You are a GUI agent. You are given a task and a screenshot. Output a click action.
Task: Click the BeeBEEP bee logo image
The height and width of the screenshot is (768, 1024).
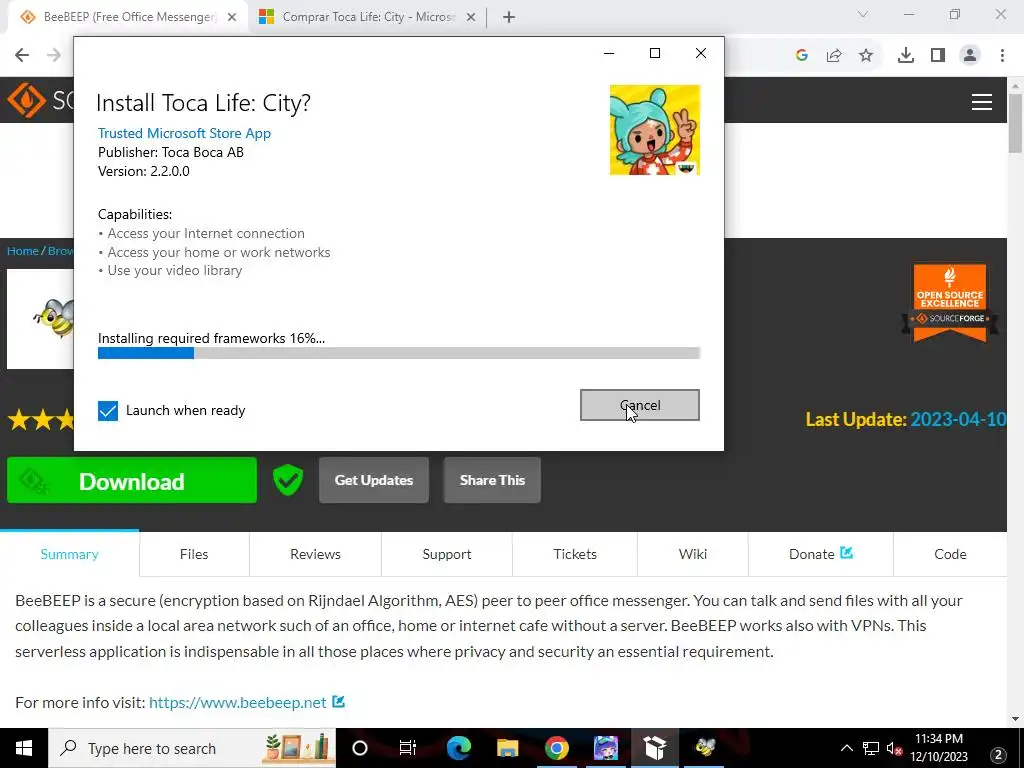pyautogui.click(x=40, y=319)
